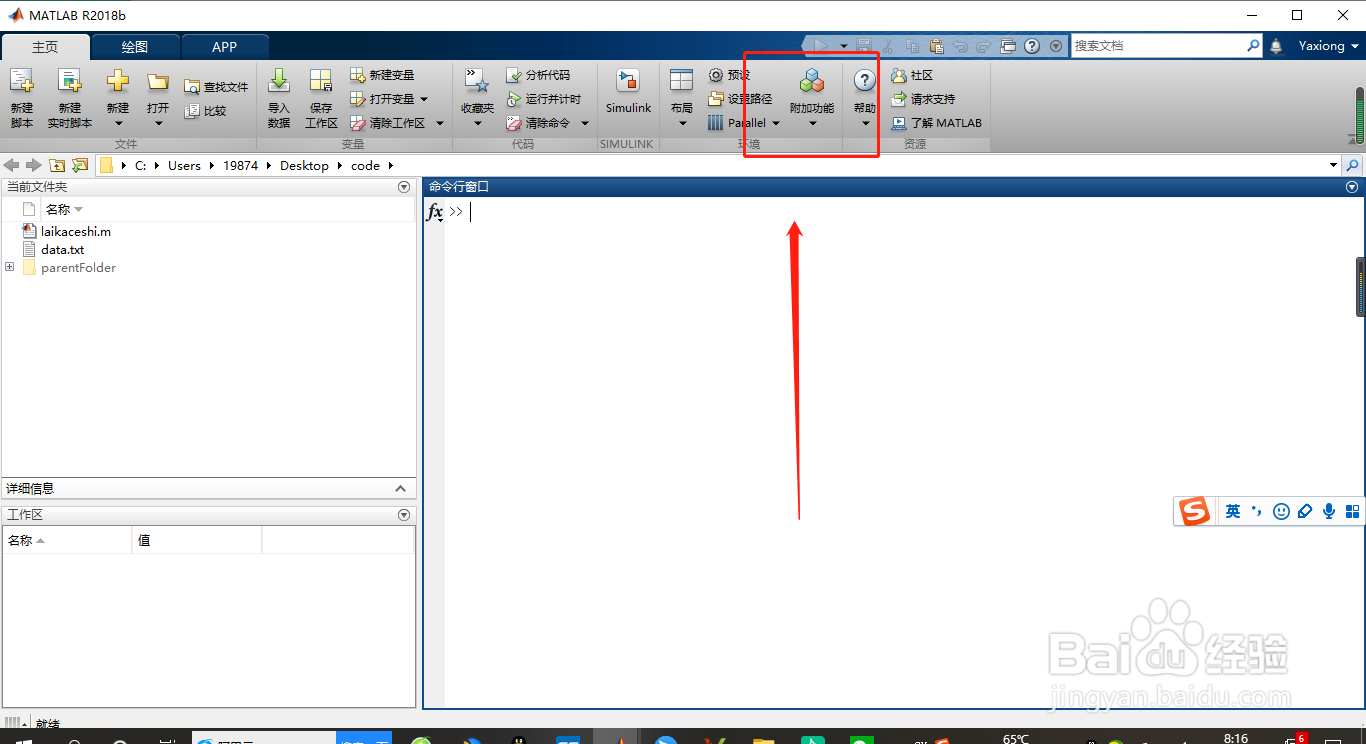Select the Desktop path segment
Image resolution: width=1366 pixels, height=744 pixels.
point(304,165)
